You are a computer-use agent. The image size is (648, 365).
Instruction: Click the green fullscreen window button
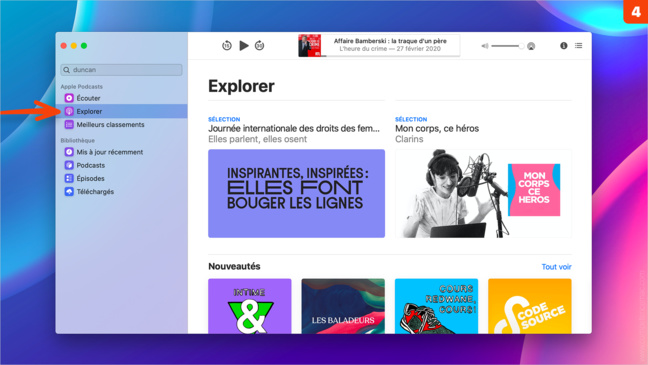(84, 46)
